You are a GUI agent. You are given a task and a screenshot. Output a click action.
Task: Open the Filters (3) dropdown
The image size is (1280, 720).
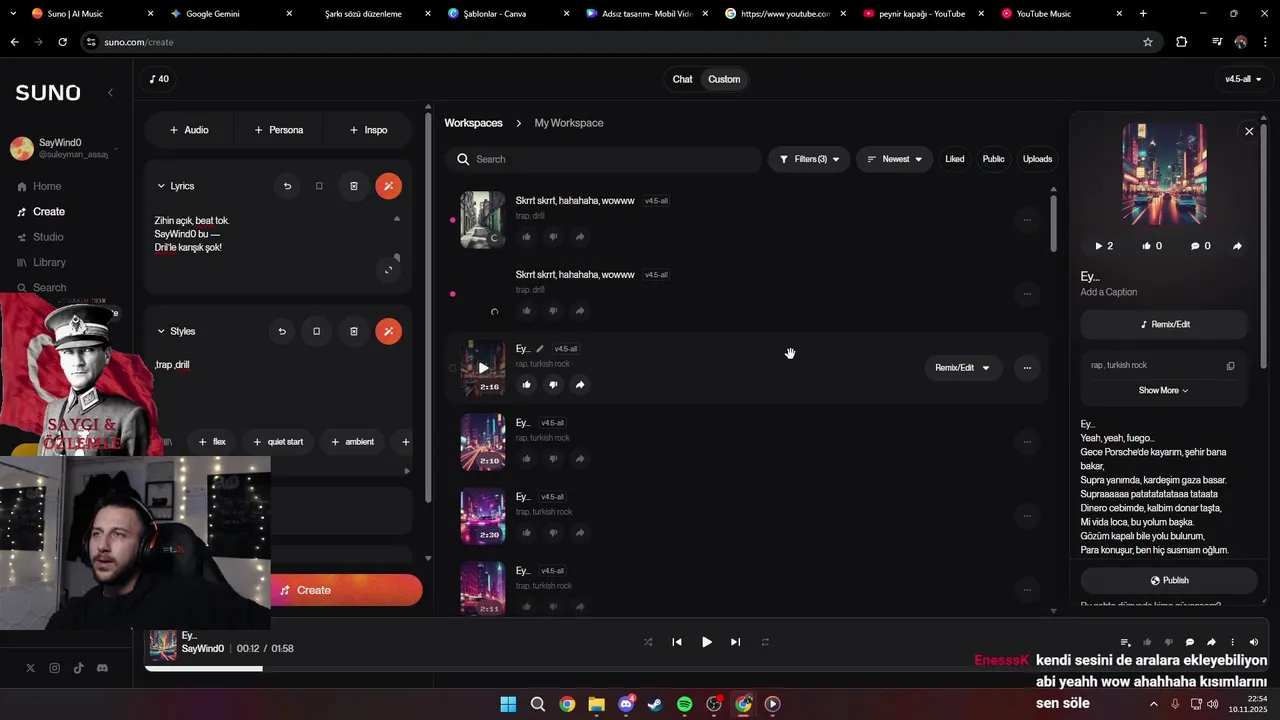(x=809, y=159)
